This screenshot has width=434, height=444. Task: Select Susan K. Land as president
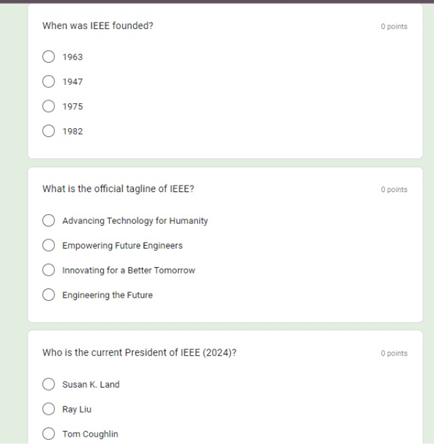[49, 384]
